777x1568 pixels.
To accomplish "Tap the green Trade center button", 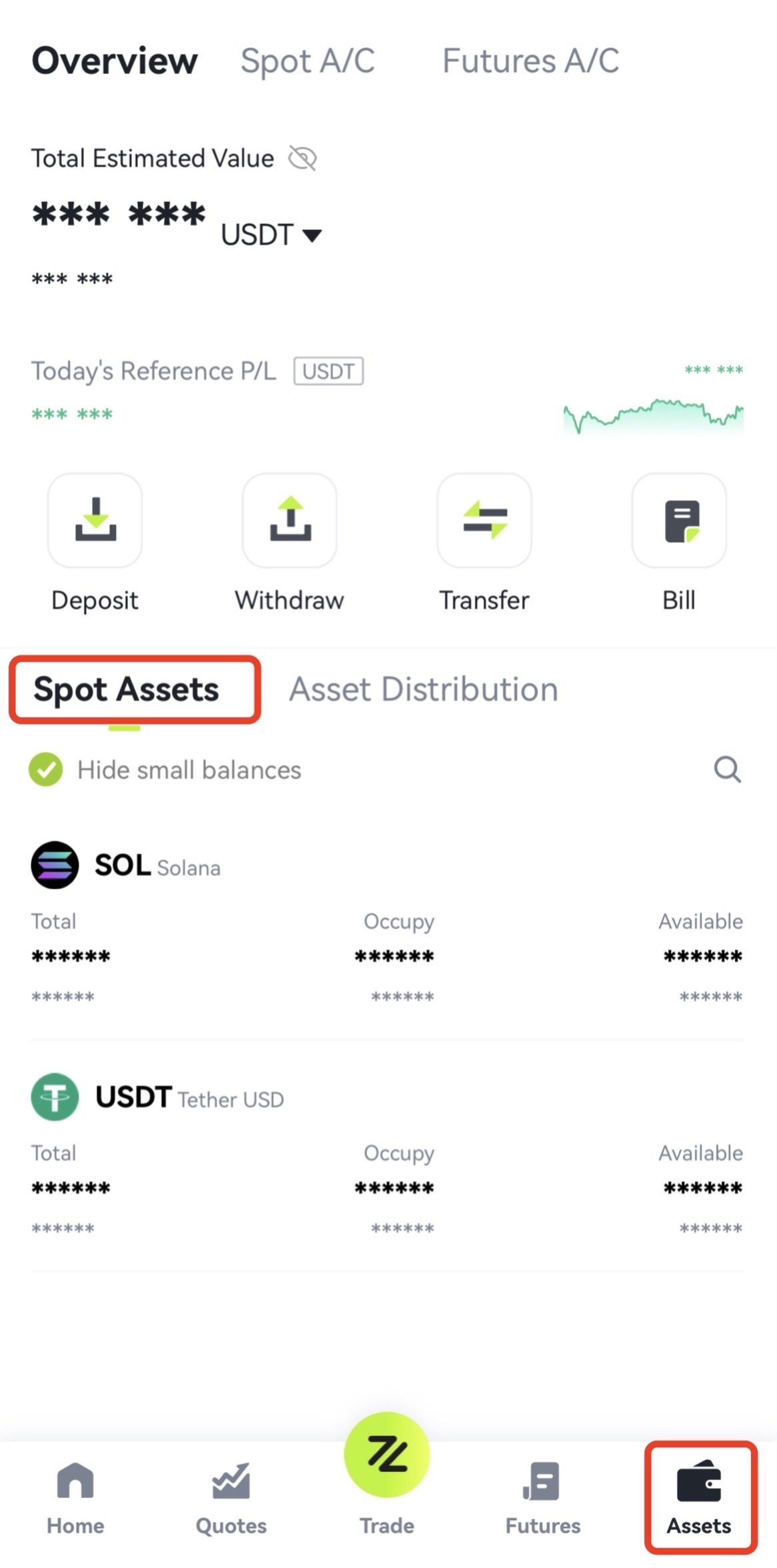I will pyautogui.click(x=387, y=1454).
